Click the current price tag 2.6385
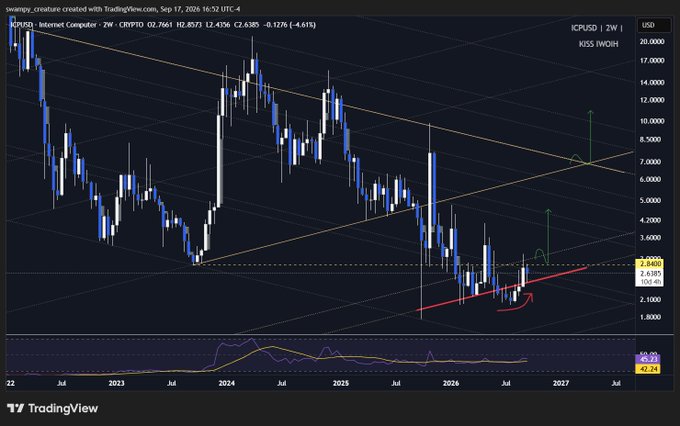680x426 pixels. (649, 273)
